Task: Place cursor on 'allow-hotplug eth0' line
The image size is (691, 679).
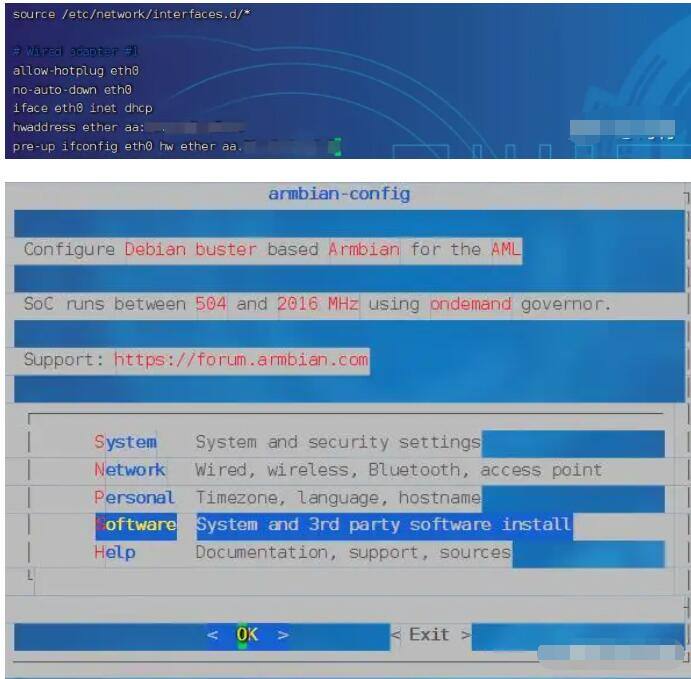Action: point(76,71)
